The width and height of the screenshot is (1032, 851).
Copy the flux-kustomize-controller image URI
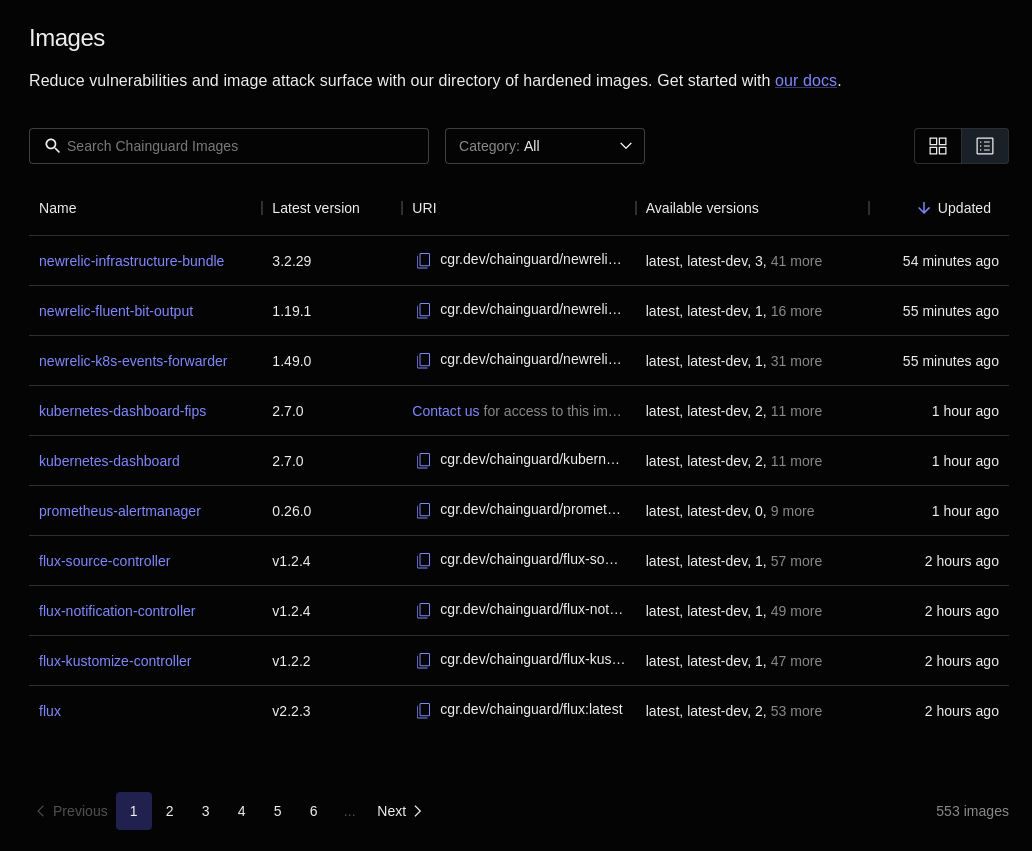(x=423, y=660)
